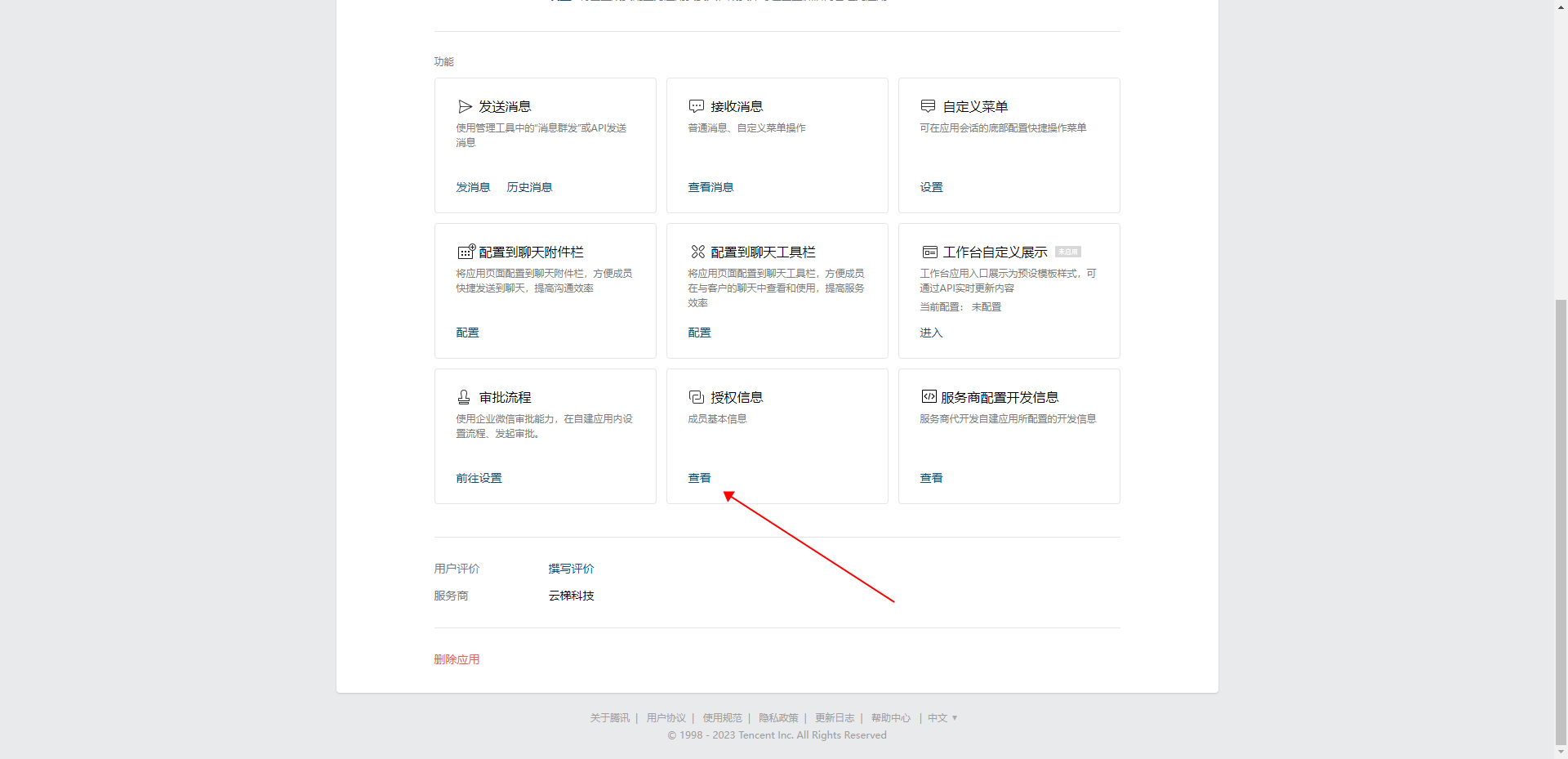Click the 授权信息 card title
This screenshot has height=759, width=1568.
click(737, 397)
